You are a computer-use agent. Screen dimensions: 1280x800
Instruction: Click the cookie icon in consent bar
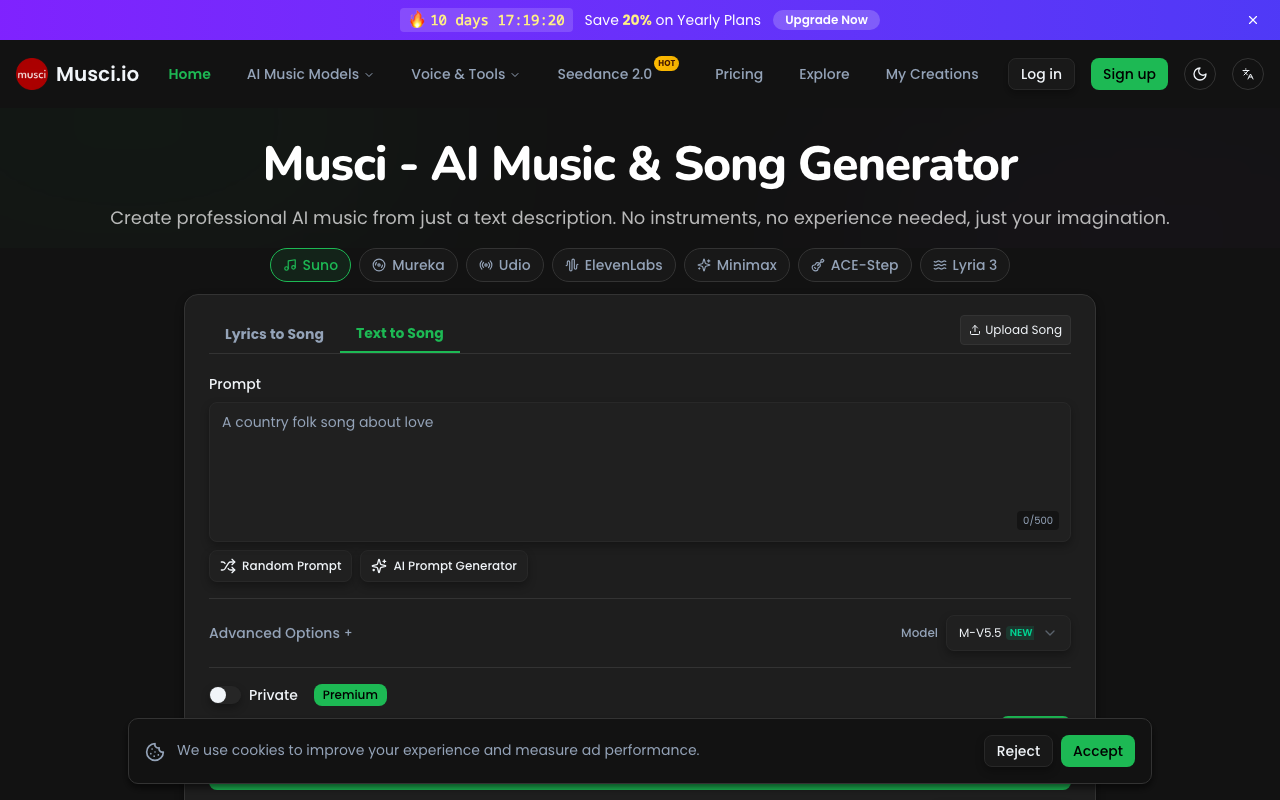[155, 751]
